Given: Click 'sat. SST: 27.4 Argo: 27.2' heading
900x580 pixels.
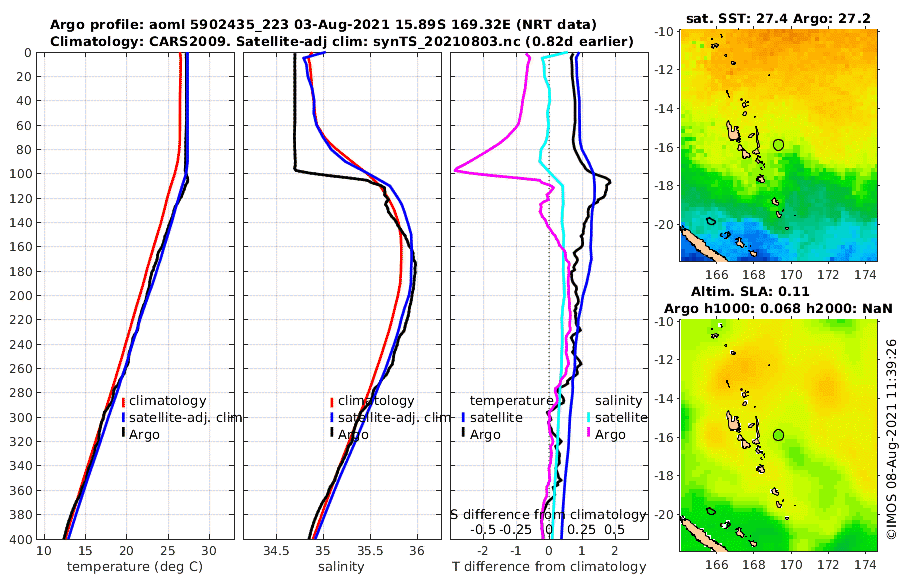Looking at the screenshot, I should click(x=778, y=18).
